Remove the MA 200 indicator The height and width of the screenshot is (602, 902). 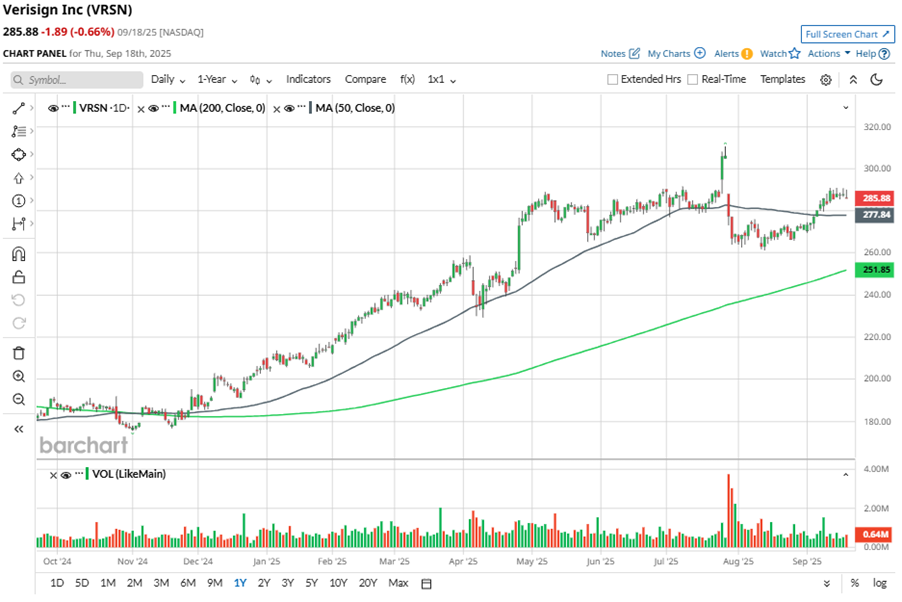(x=141, y=109)
